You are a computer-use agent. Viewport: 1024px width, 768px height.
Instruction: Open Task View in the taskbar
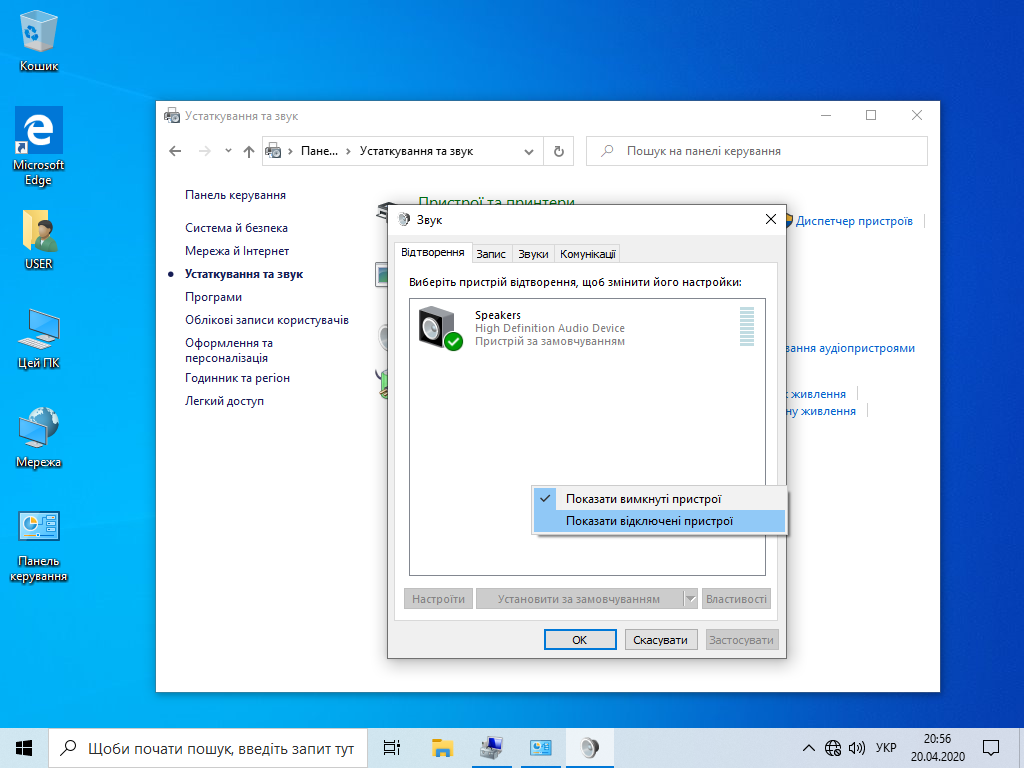coord(392,748)
